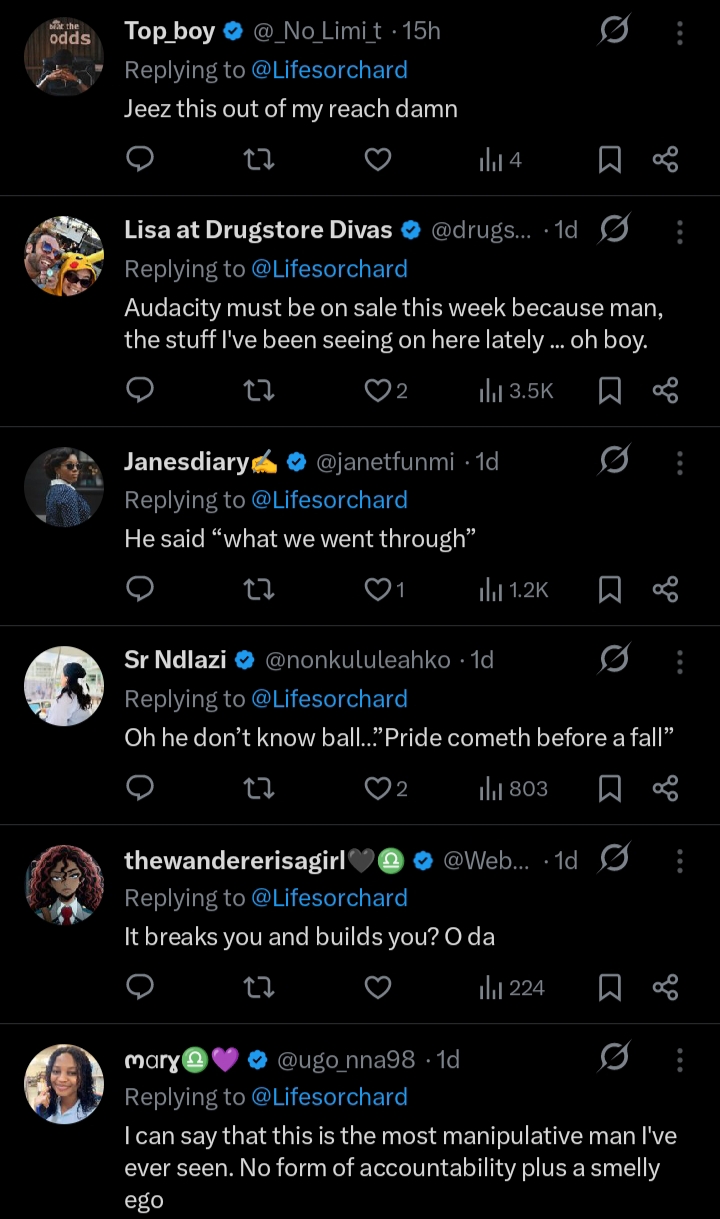720x1219 pixels.
Task: Reply to thewandererisagirl's comment
Action: pos(141,988)
